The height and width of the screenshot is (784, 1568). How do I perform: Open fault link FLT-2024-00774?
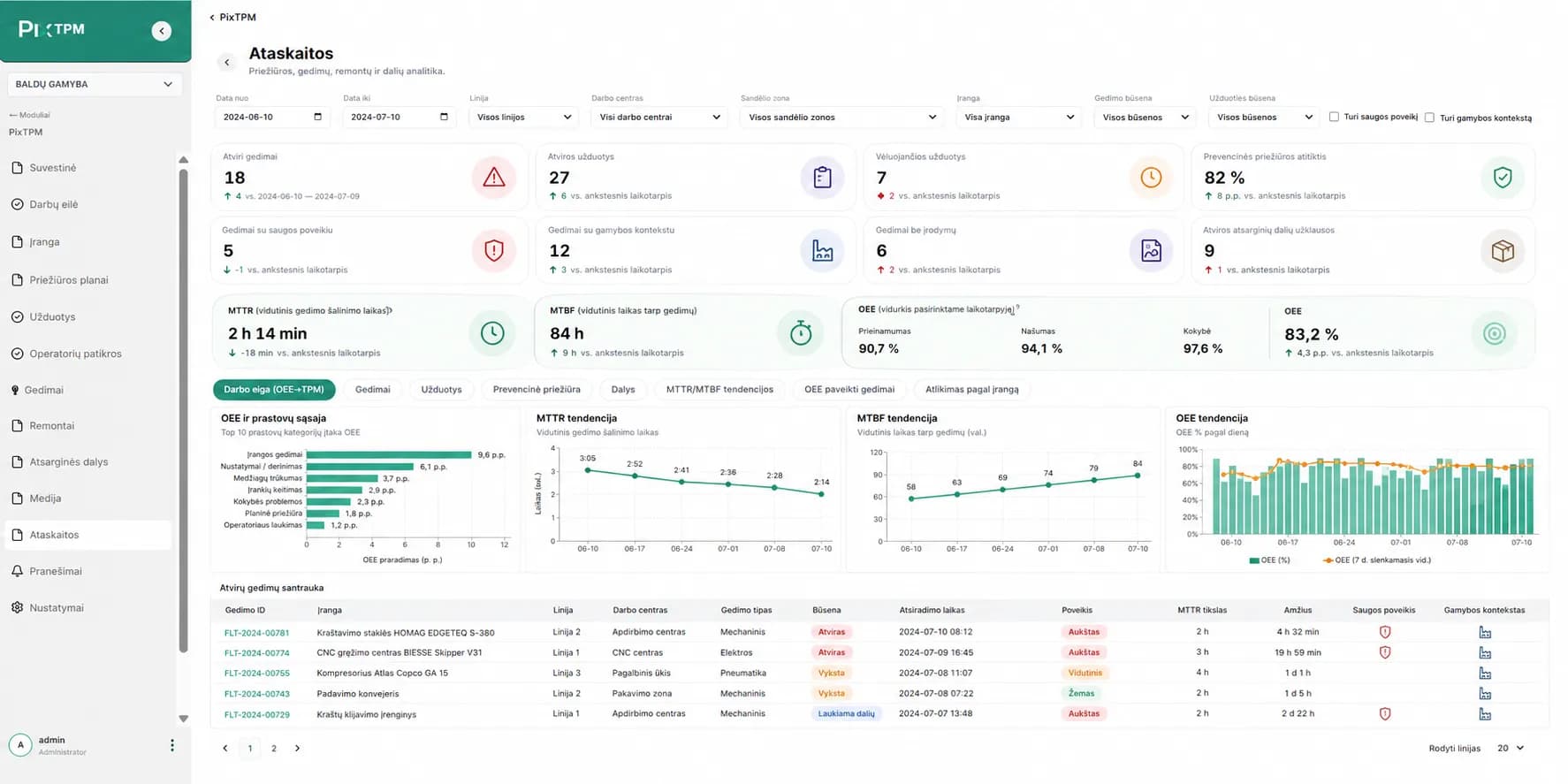256,653
